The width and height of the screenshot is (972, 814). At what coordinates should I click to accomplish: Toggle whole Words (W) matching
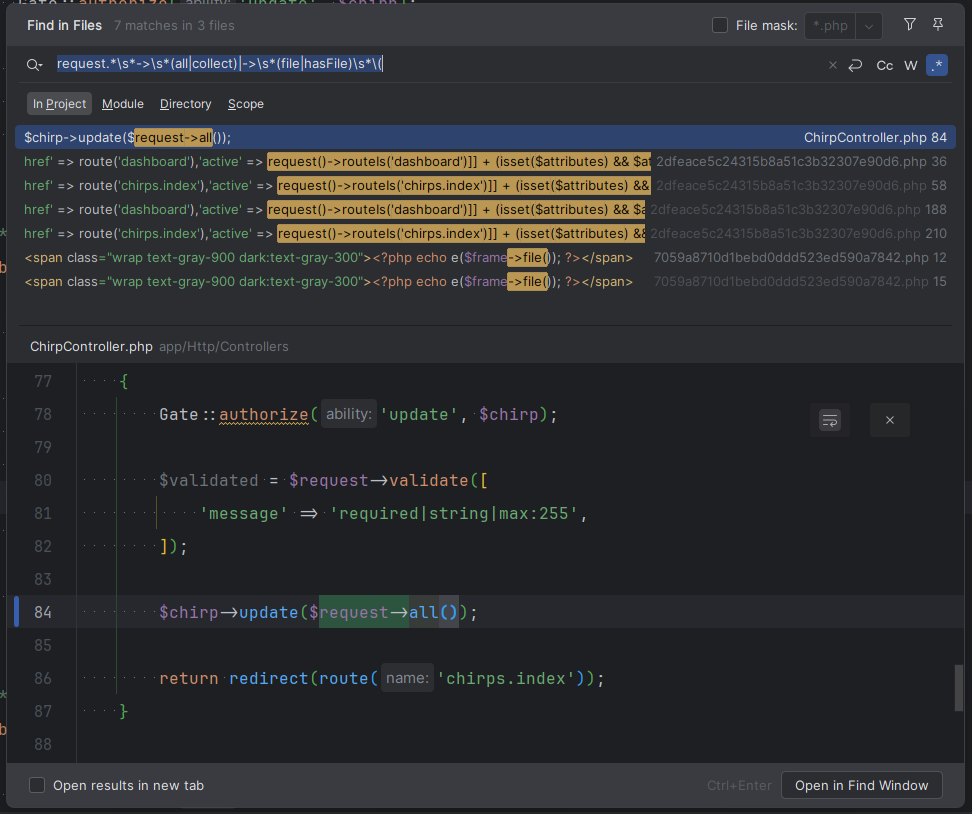click(910, 65)
